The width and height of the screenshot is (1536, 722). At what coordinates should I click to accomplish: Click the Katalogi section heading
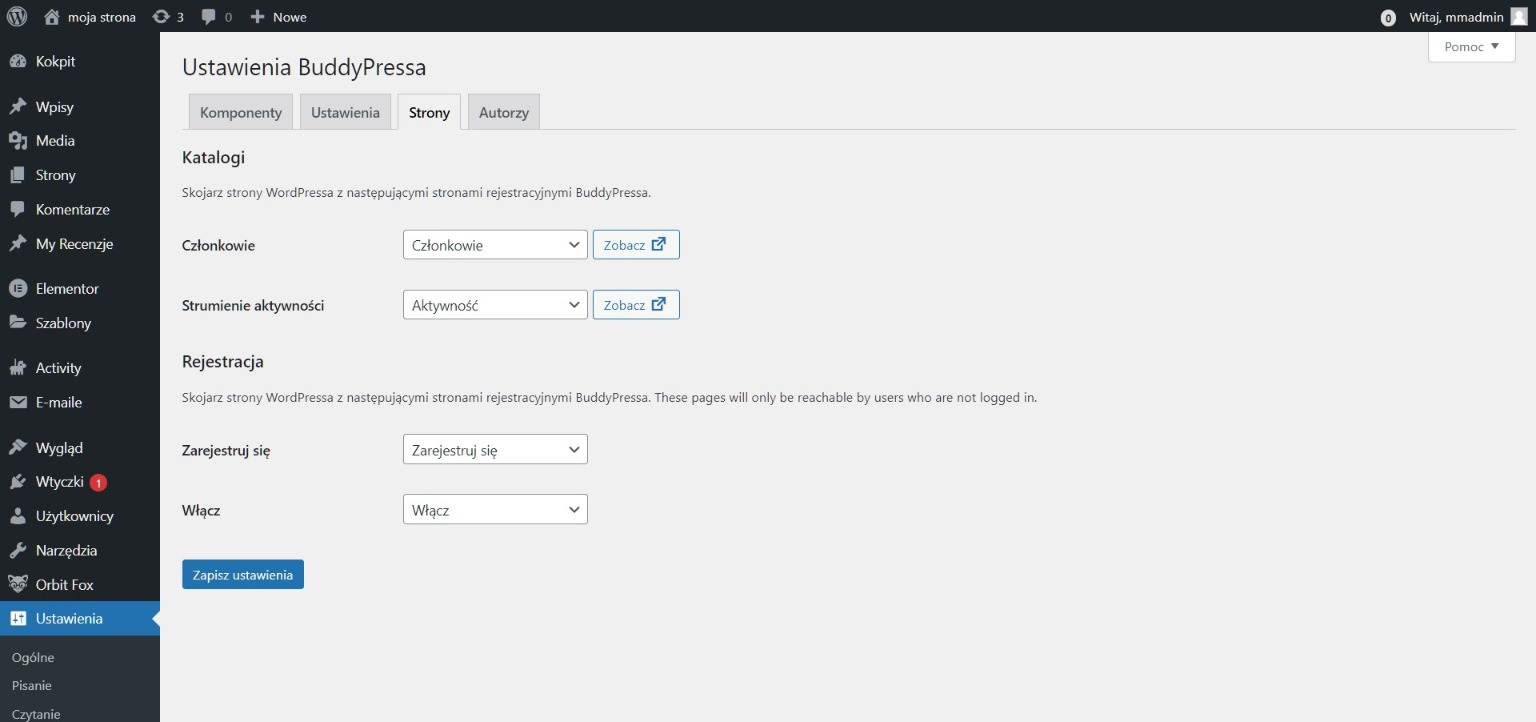pos(213,157)
